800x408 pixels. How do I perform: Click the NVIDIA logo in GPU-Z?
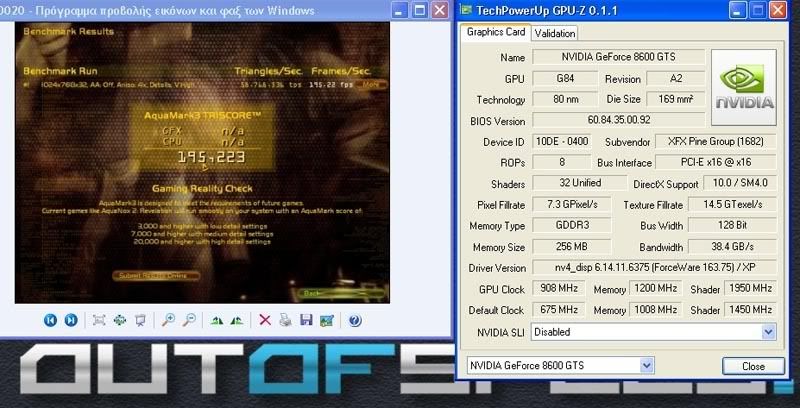[x=744, y=87]
